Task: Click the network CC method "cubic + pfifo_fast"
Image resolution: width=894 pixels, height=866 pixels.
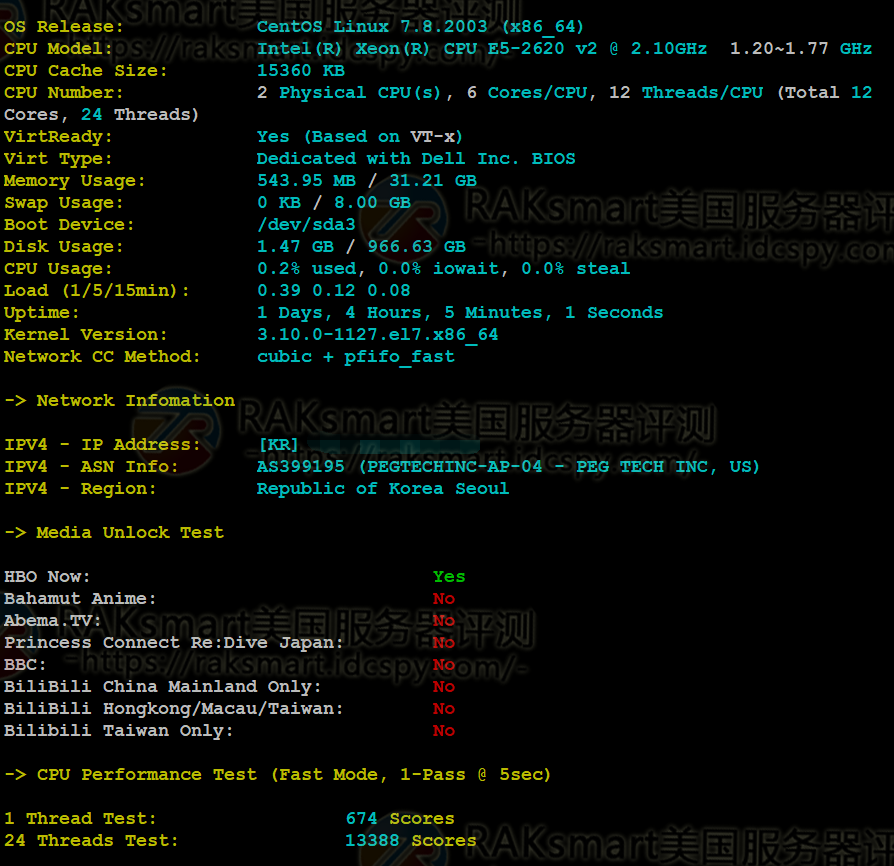Action: (x=356, y=357)
